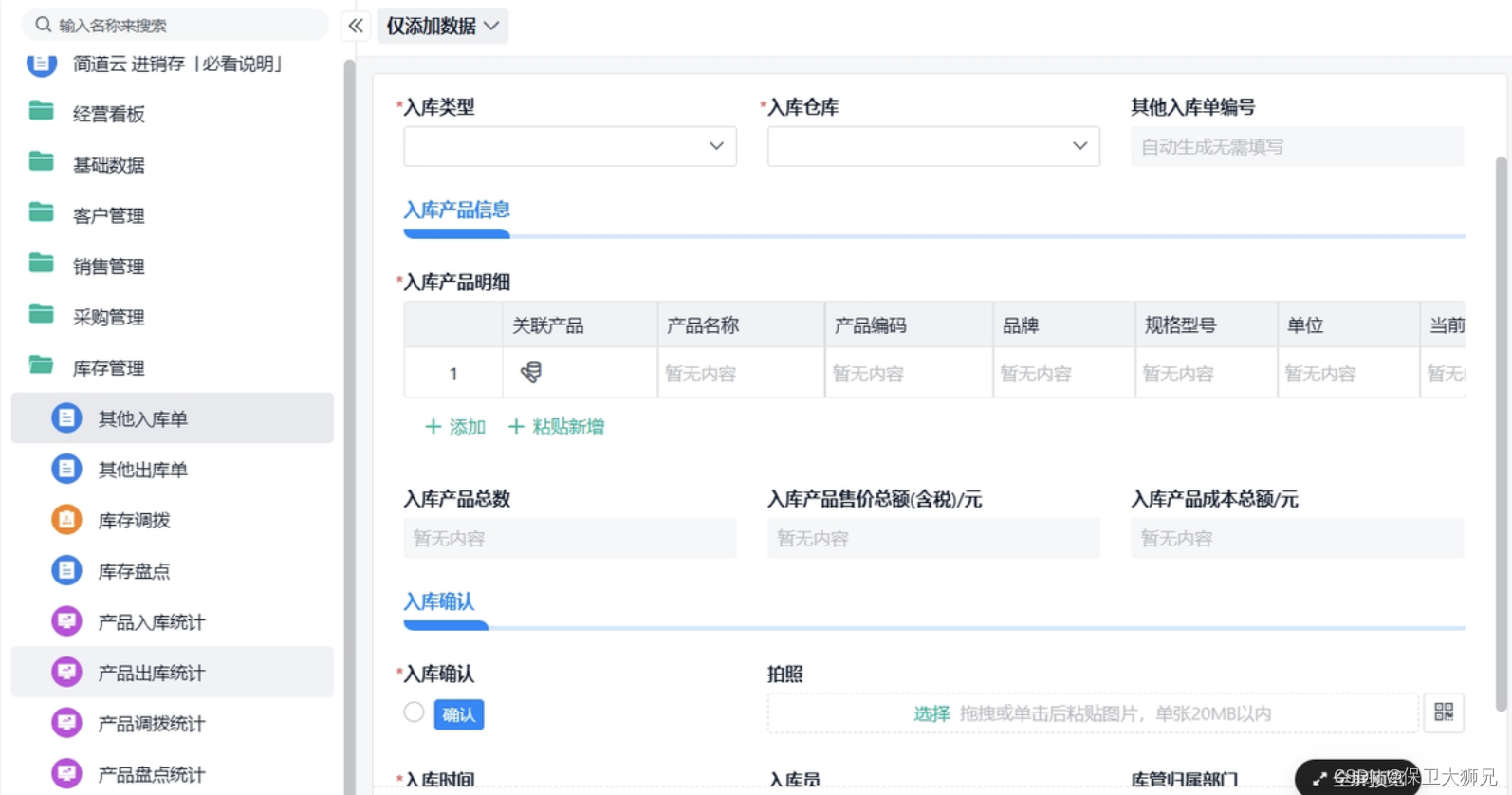Image resolution: width=1512 pixels, height=795 pixels.
Task: Click the 产品编码 column header
Action: coord(910,325)
